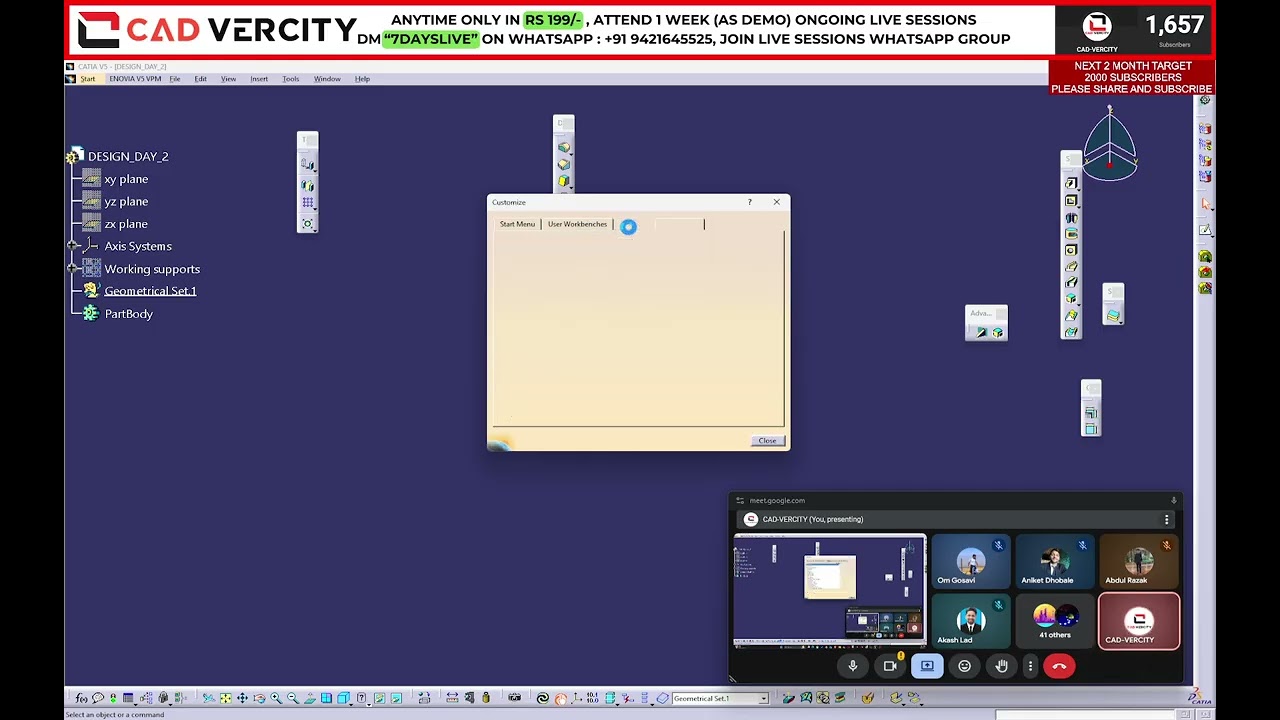The image size is (1280, 720).
Task: Click the Update All spiral icon
Action: 543,698
